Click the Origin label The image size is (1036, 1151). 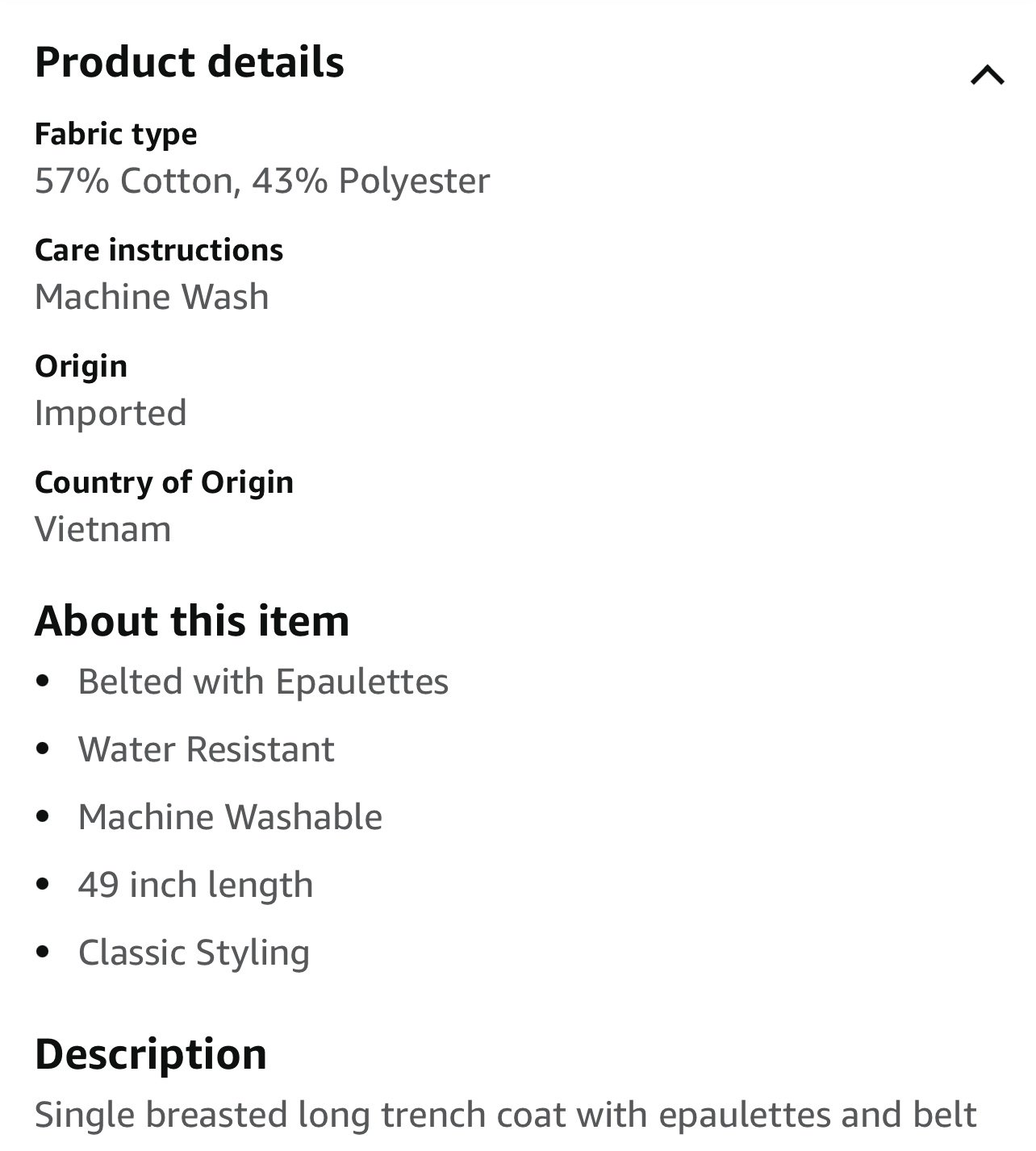pyautogui.click(x=81, y=367)
